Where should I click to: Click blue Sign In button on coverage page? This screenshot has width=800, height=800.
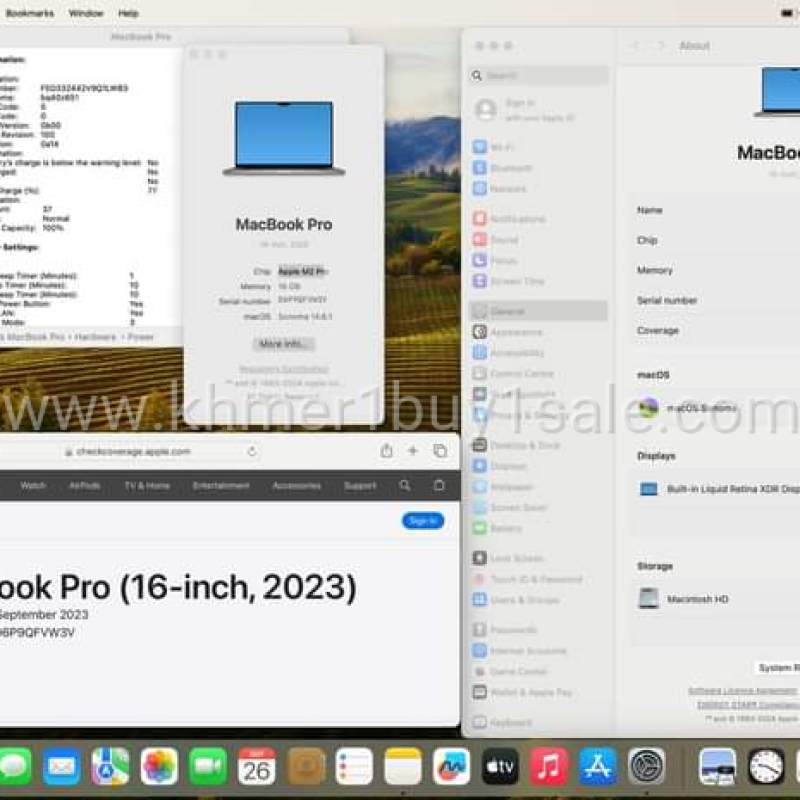coord(422,520)
